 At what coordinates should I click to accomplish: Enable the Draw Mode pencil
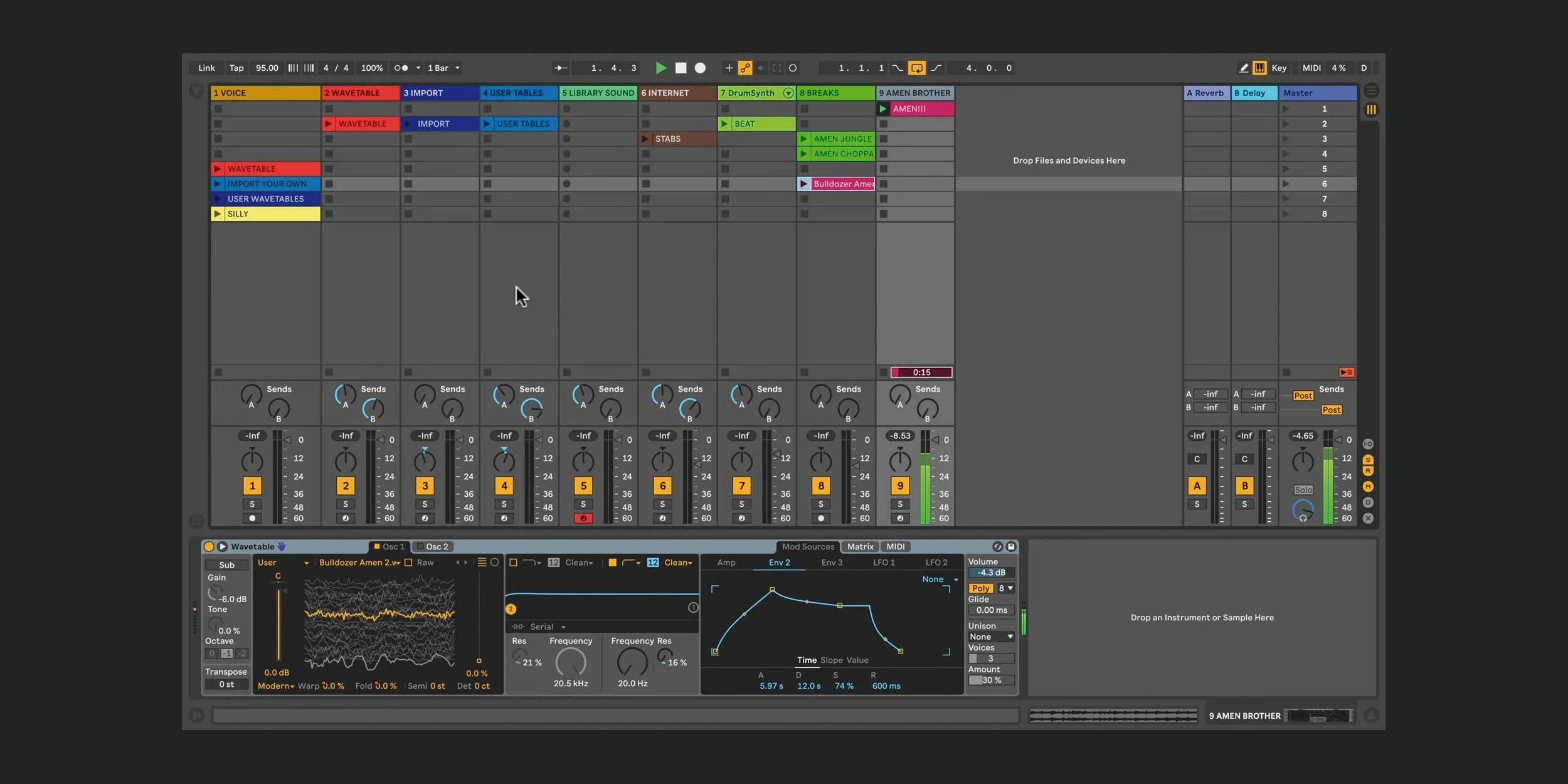(x=1243, y=68)
